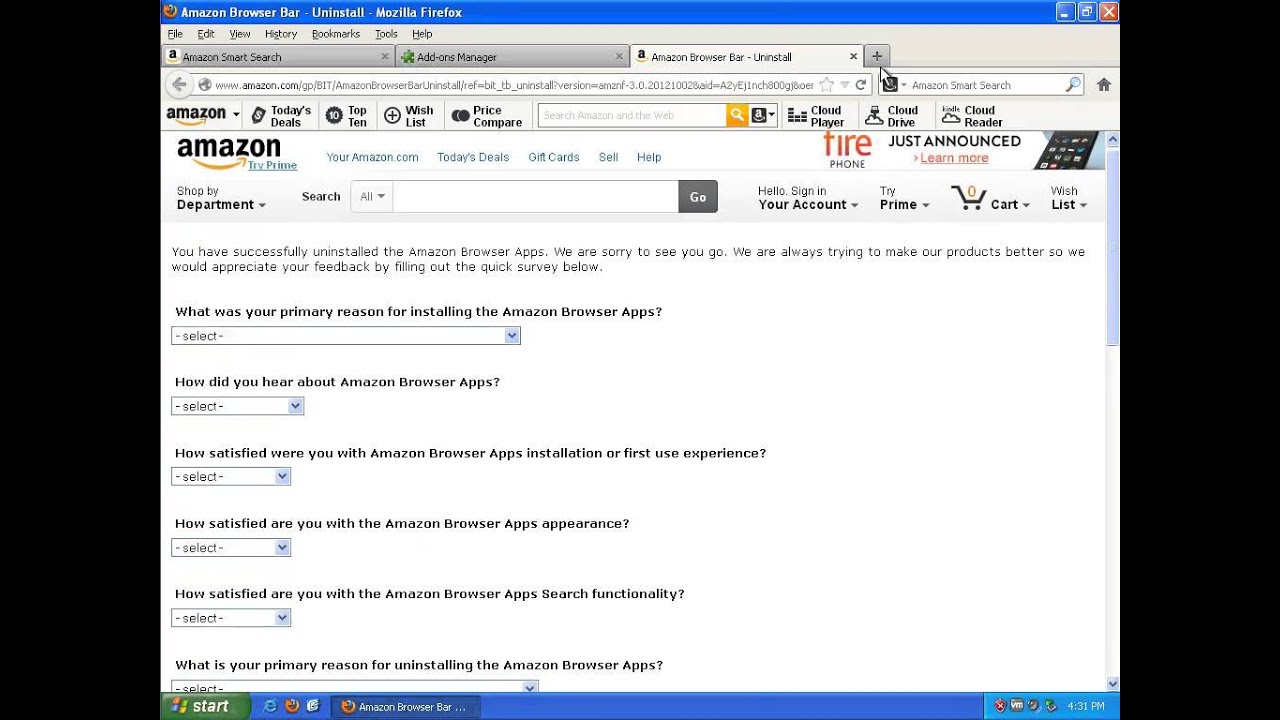Click the orange toolbar search button
The height and width of the screenshot is (720, 1280).
coord(737,115)
